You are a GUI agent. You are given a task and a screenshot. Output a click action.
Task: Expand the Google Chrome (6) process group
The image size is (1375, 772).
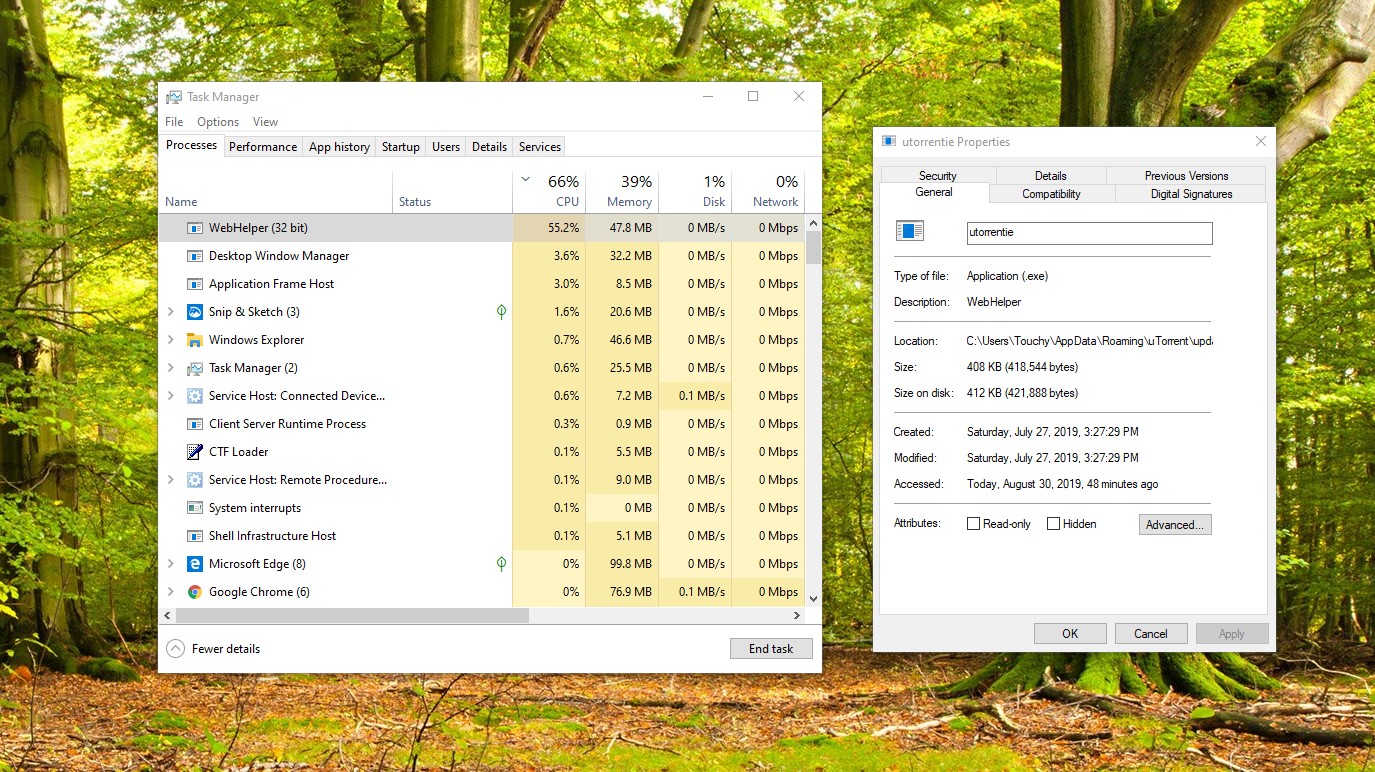[171, 592]
